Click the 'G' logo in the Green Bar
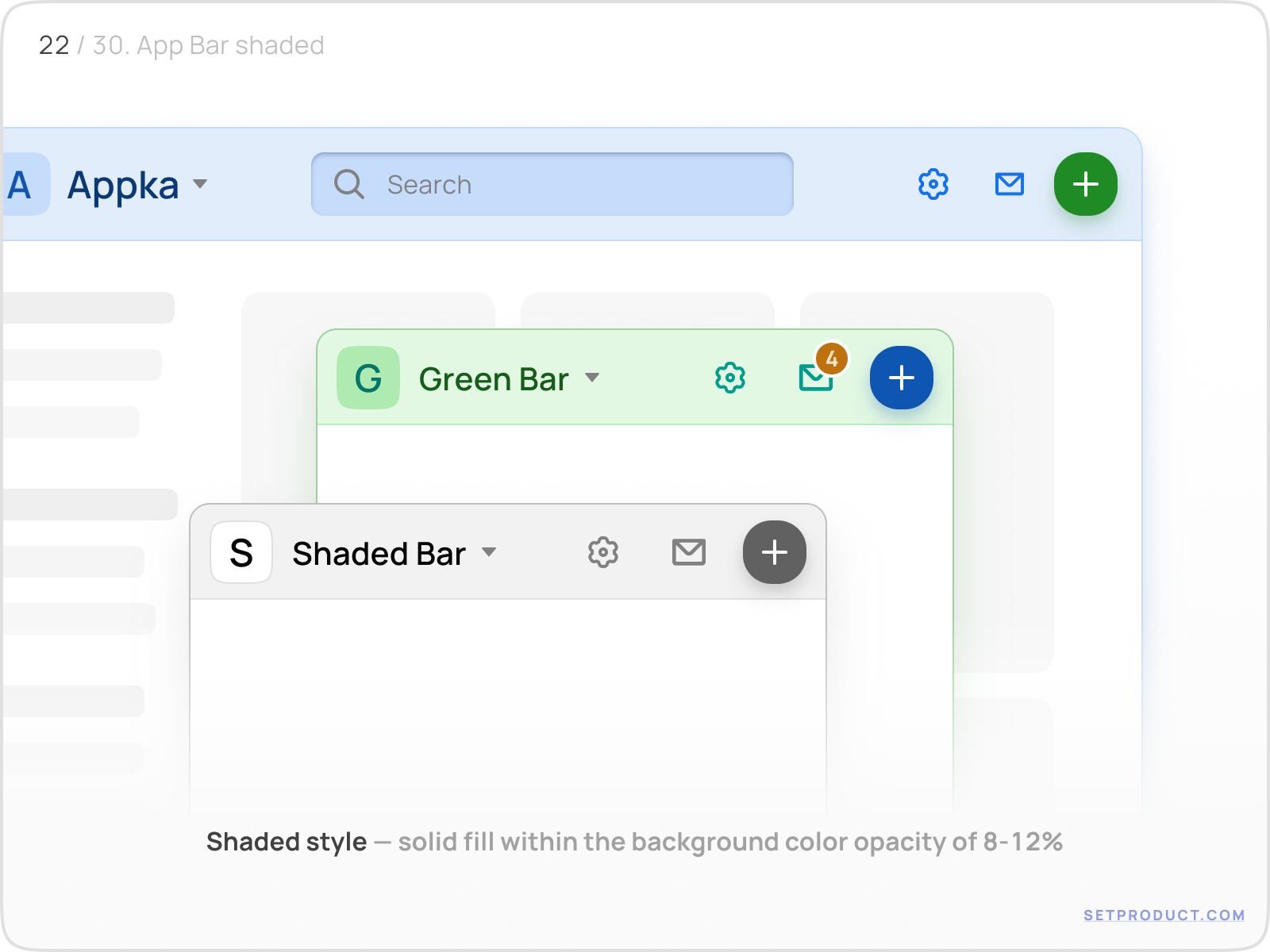Image resolution: width=1270 pixels, height=952 pixels. pos(368,378)
